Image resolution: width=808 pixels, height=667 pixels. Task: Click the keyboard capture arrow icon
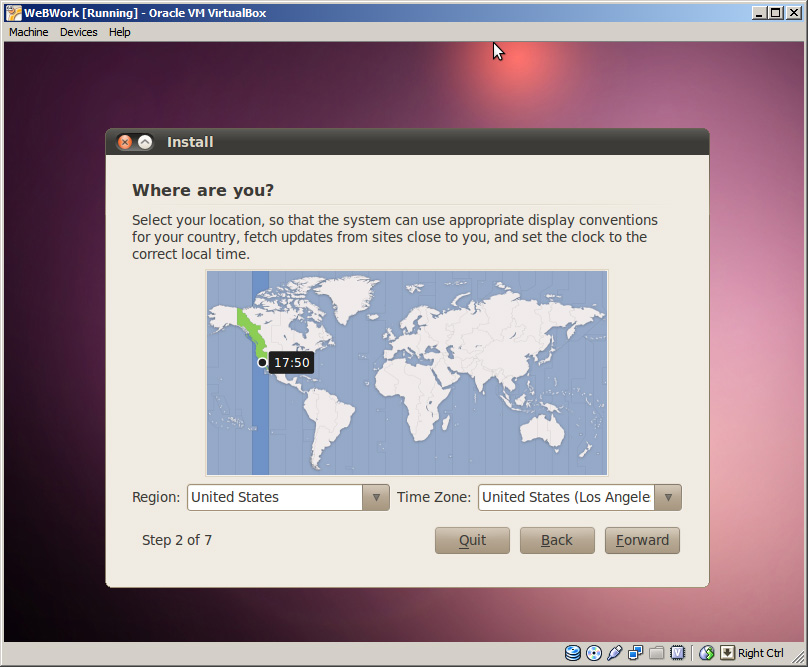727,653
